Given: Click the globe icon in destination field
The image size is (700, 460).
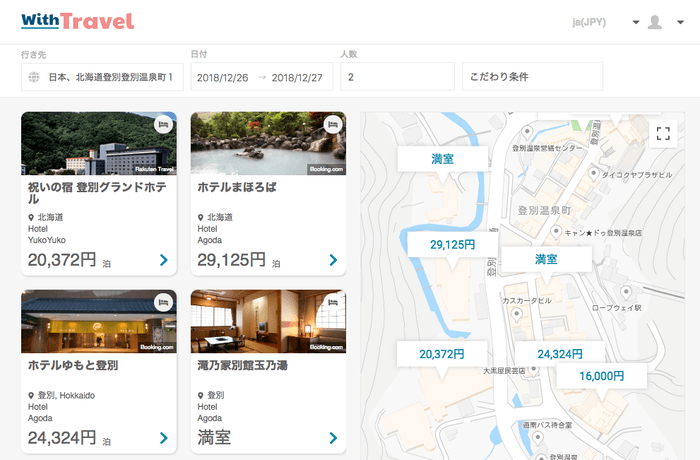Looking at the screenshot, I should (35, 77).
